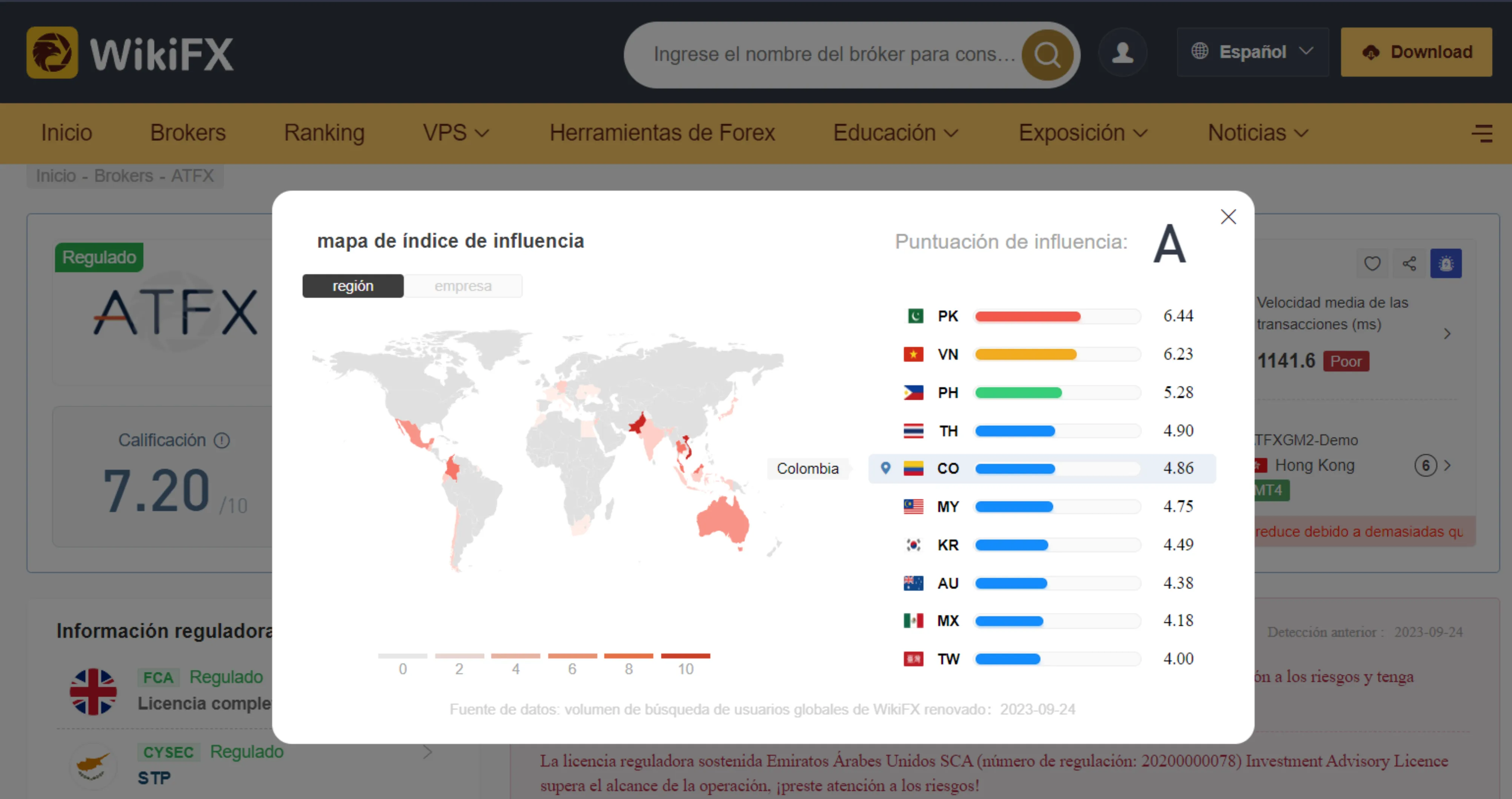1512x799 pixels.
Task: Click the FCA regulator tag
Action: pos(158,678)
